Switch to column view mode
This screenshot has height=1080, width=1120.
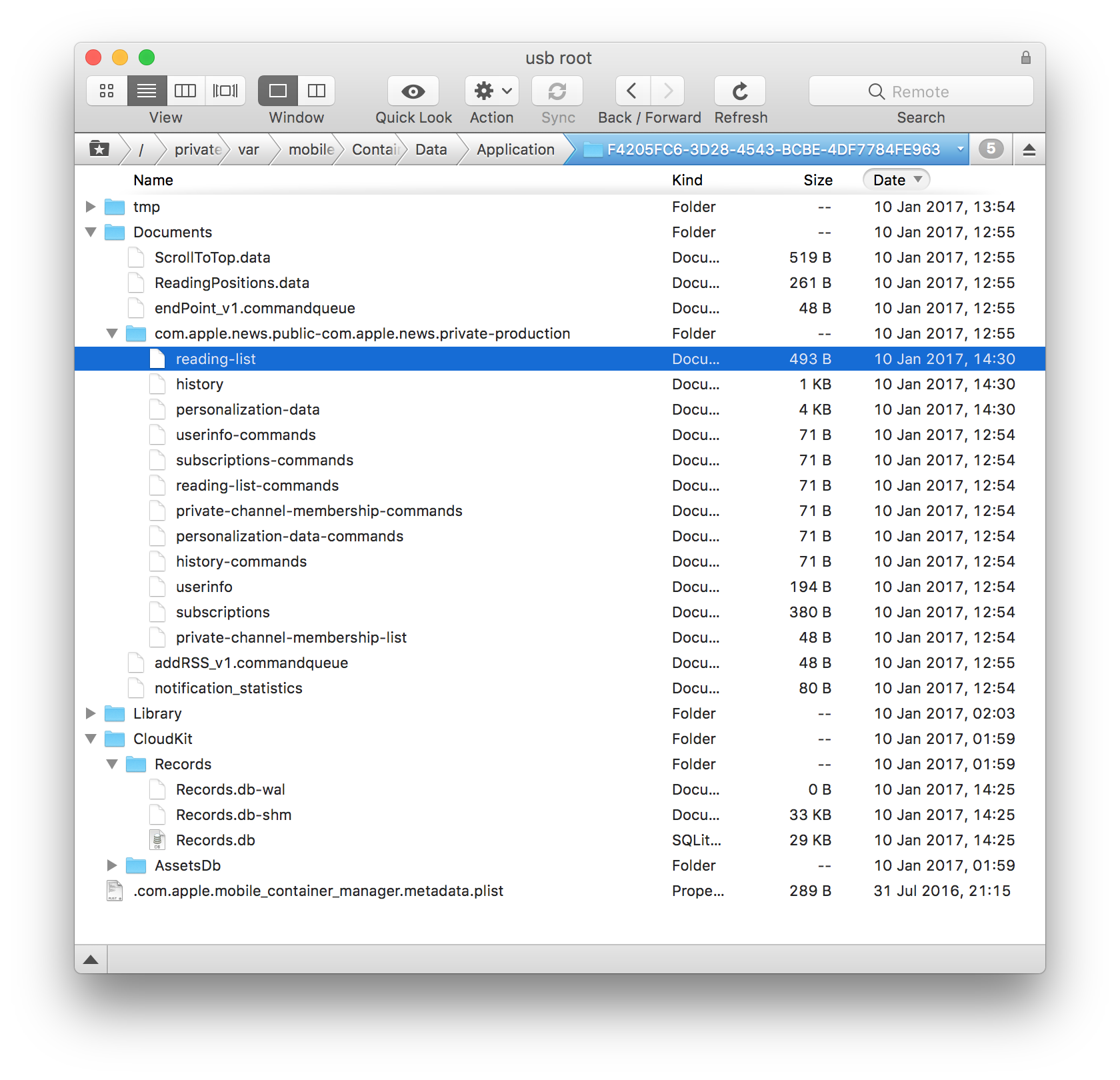[x=185, y=91]
